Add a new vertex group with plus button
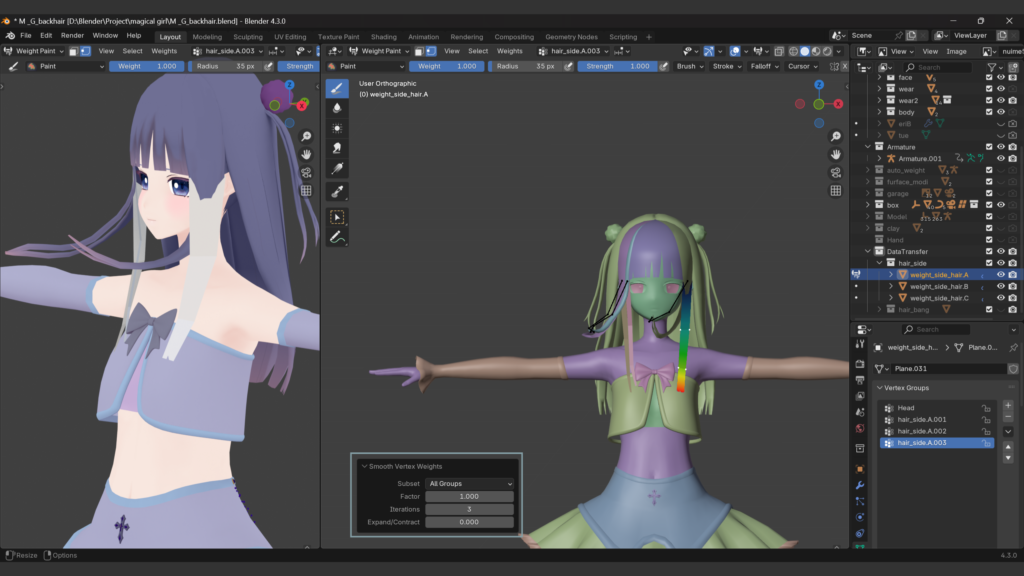This screenshot has width=1024, height=576. pyautogui.click(x=1008, y=405)
